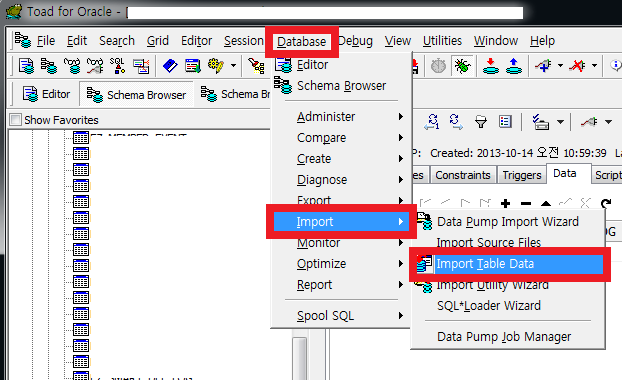Click the yellow gear options icon
The width and height of the screenshot is (622, 380).
(215, 66)
